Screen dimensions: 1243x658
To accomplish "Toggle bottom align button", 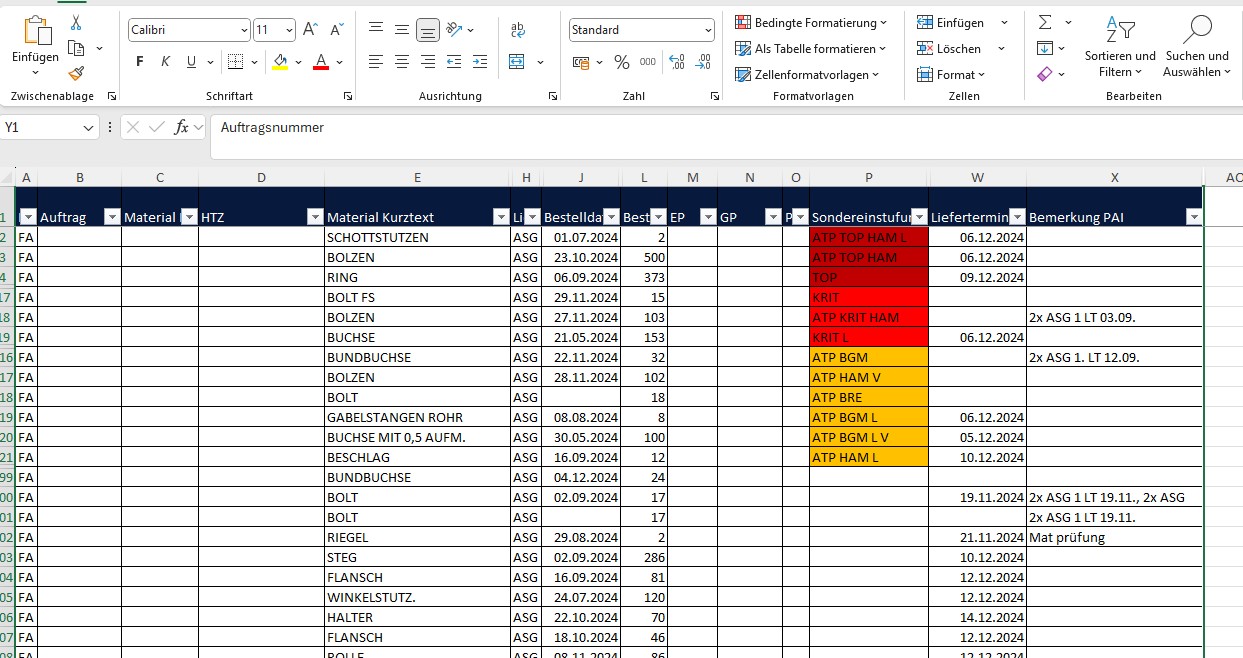I will [428, 30].
